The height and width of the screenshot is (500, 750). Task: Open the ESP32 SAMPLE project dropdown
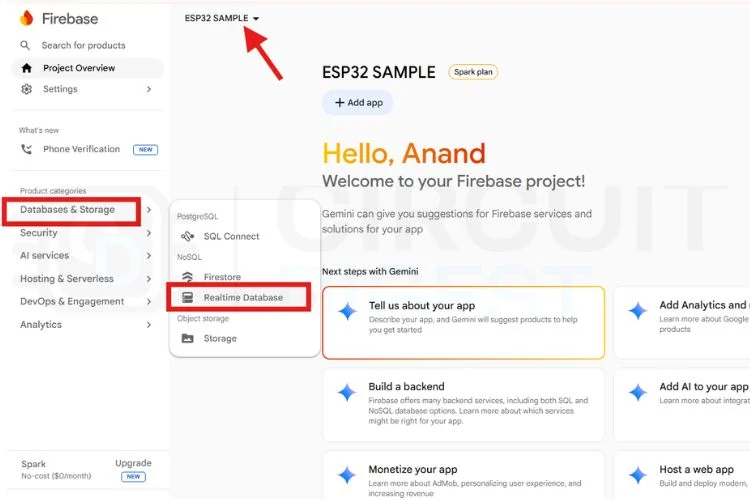pos(222,18)
